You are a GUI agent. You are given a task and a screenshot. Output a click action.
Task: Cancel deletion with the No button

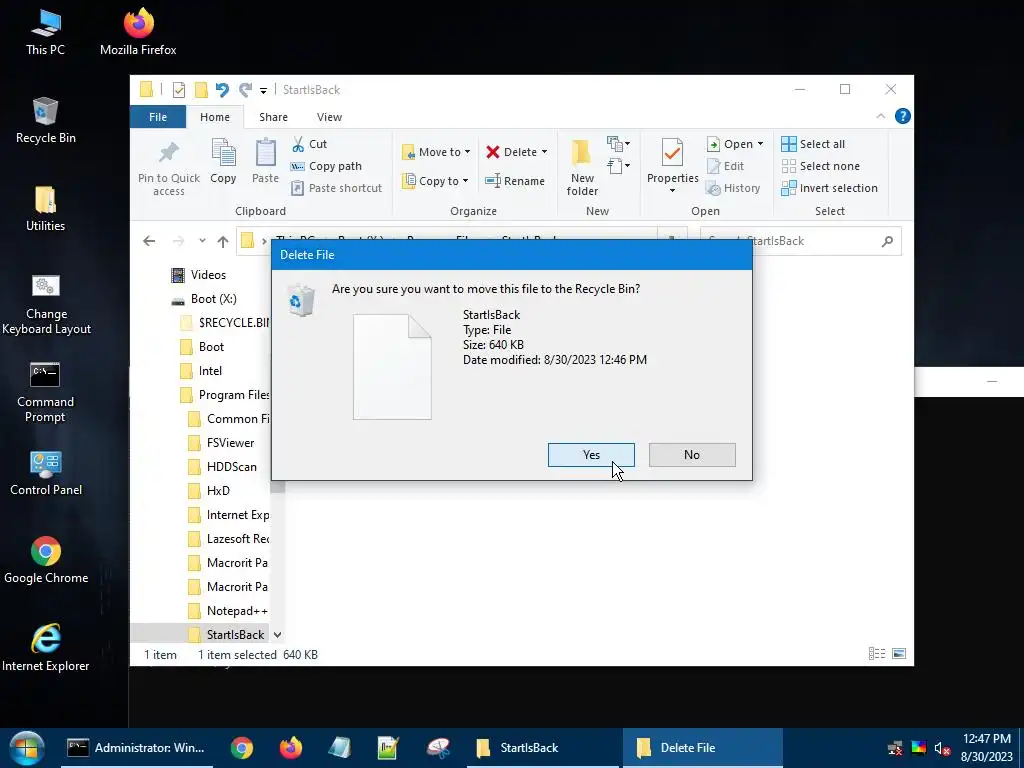tap(692, 455)
